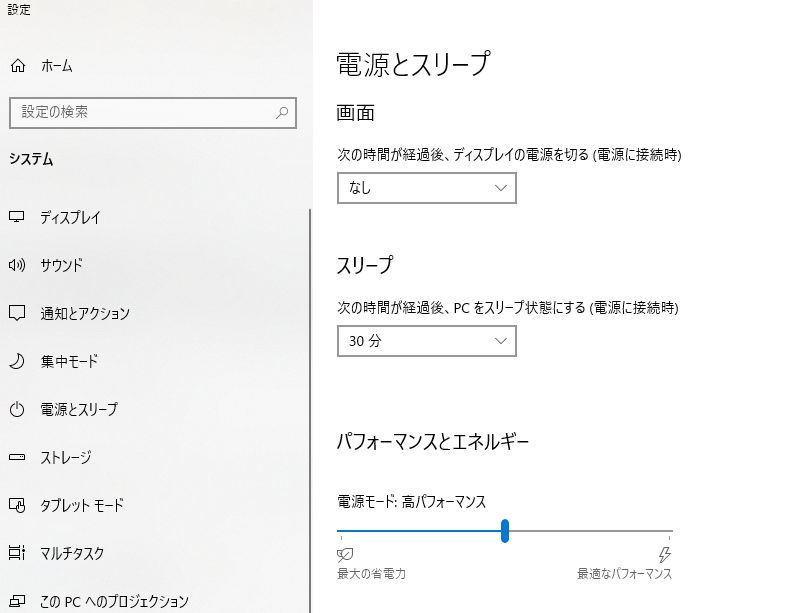Click the chevron on the 30 分 combo box
This screenshot has width=799, height=613.
pyautogui.click(x=500, y=341)
